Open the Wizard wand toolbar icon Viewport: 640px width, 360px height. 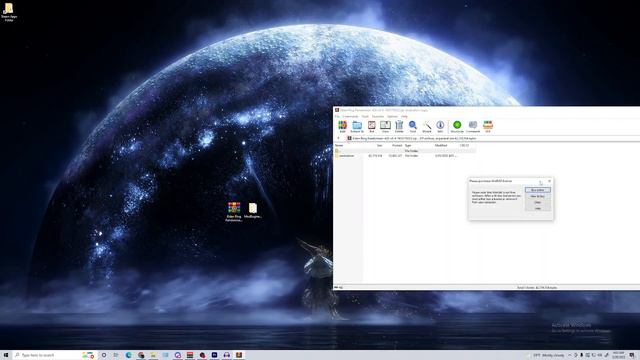[427, 127]
